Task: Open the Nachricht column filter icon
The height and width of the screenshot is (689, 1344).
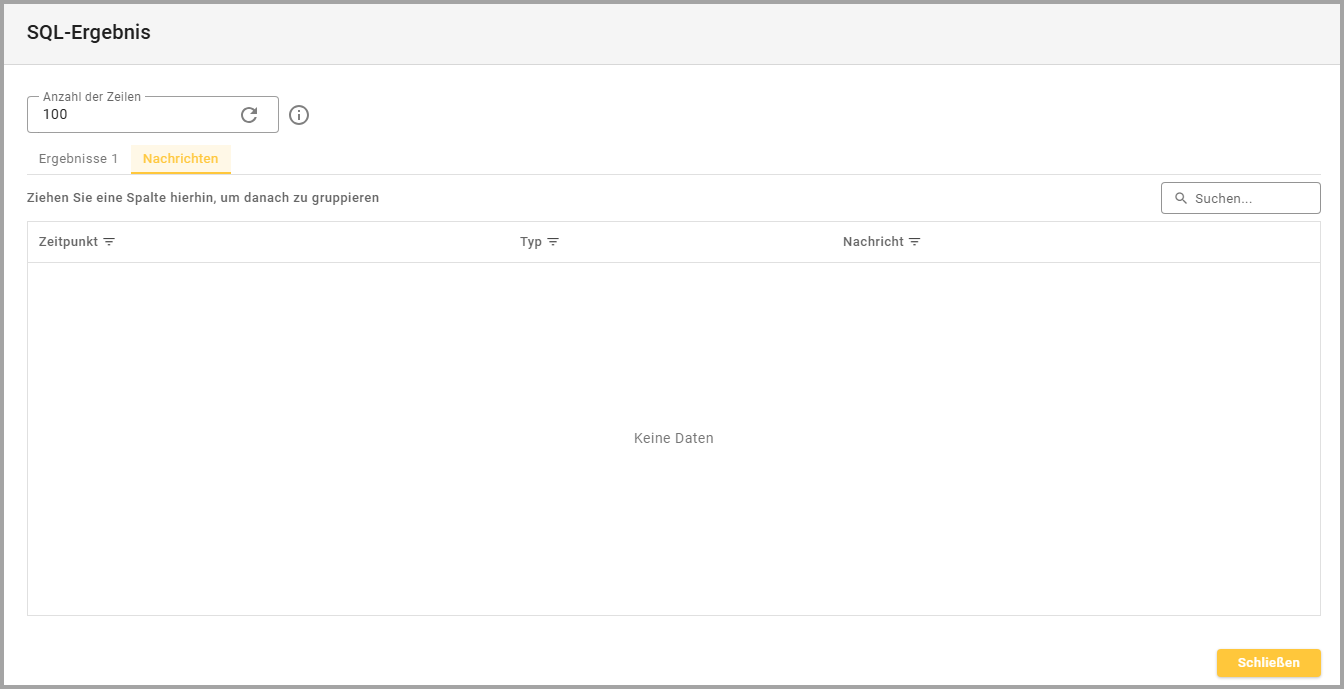Action: 914,242
